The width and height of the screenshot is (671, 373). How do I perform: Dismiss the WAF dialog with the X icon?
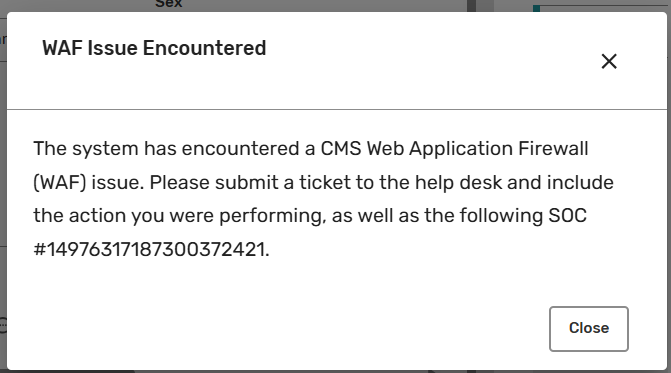609,61
